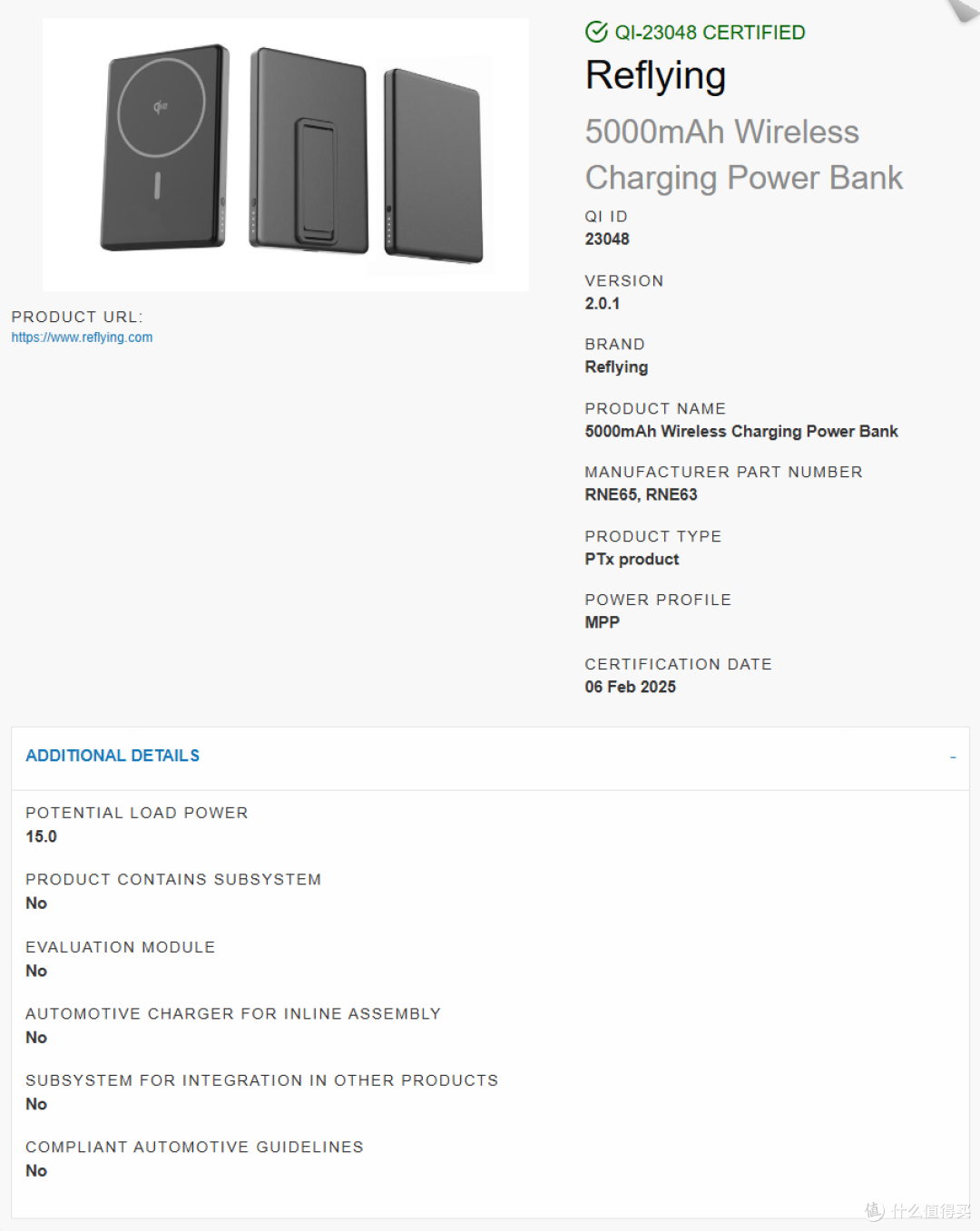
Task: Click the right side-view power bank image
Action: tap(434, 167)
